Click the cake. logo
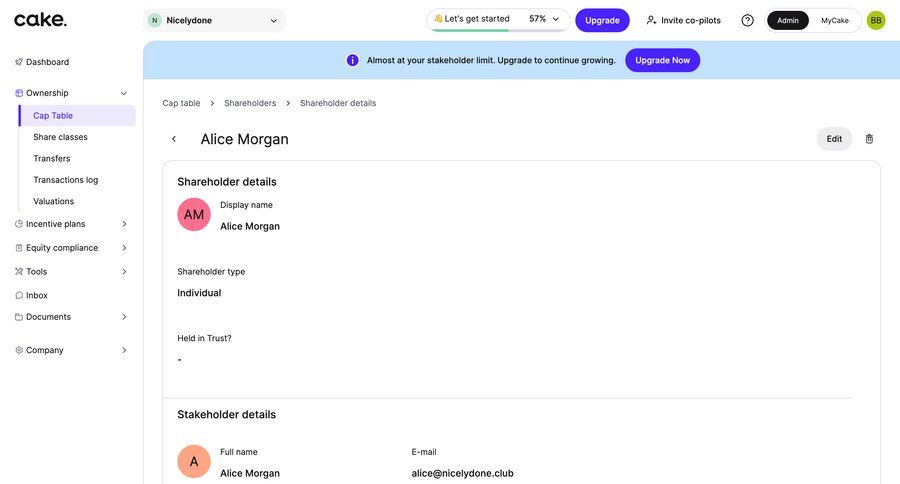Screen dimensions: 900x484 coord(40,20)
